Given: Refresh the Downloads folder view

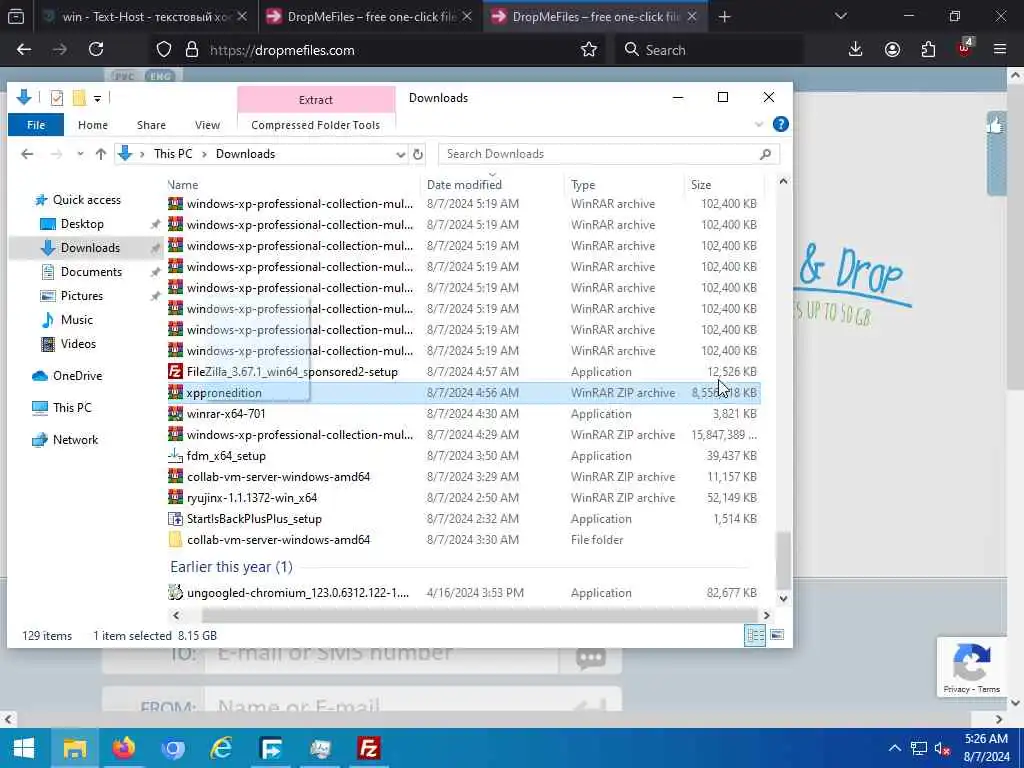Looking at the screenshot, I should click(x=418, y=154).
